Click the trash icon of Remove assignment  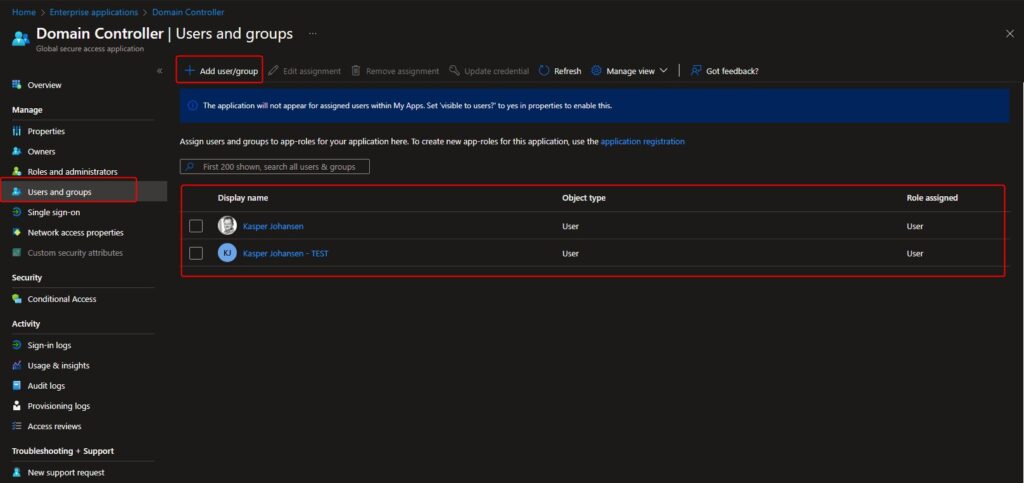(356, 70)
